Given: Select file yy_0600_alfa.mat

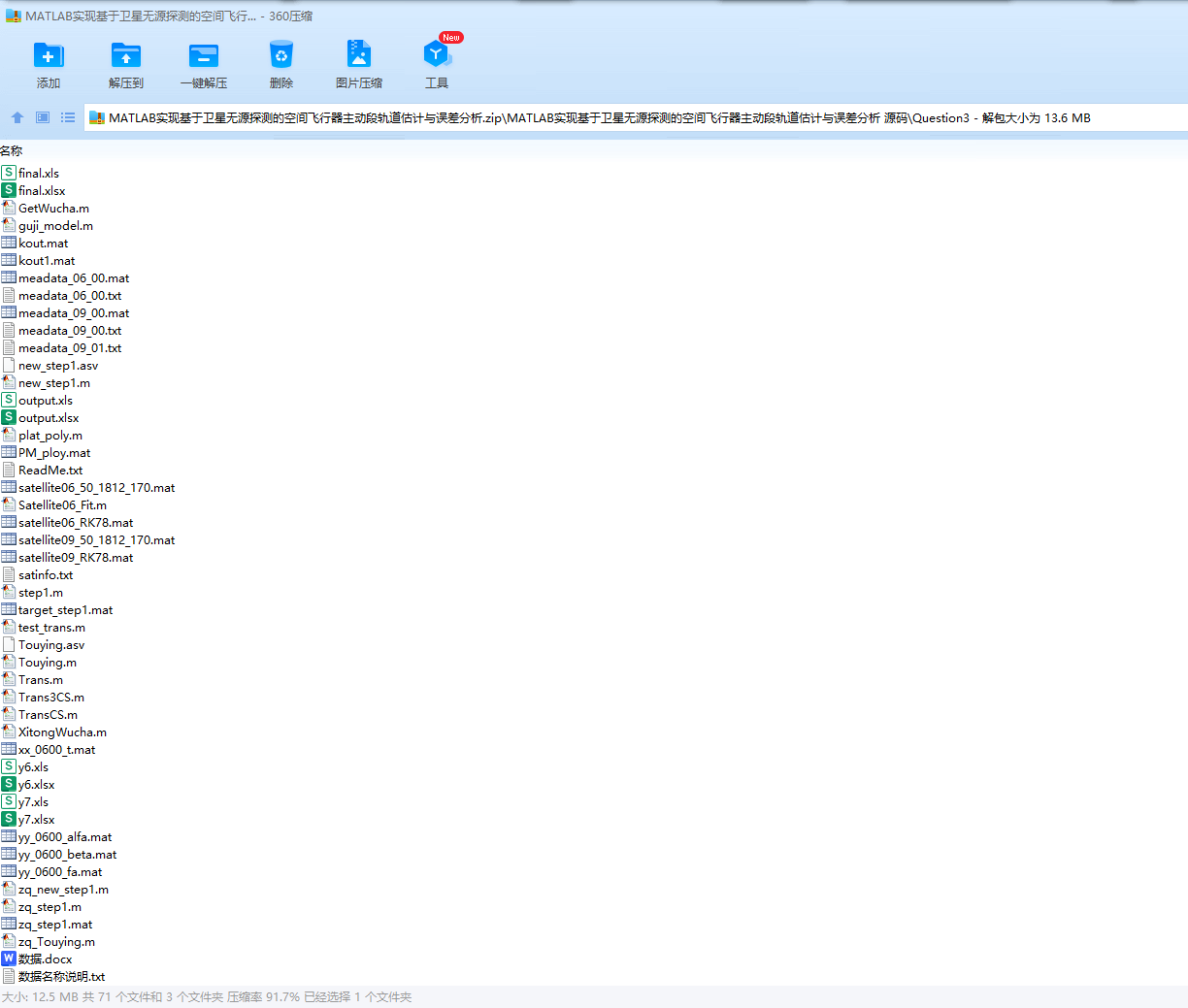Looking at the screenshot, I should click(x=65, y=837).
